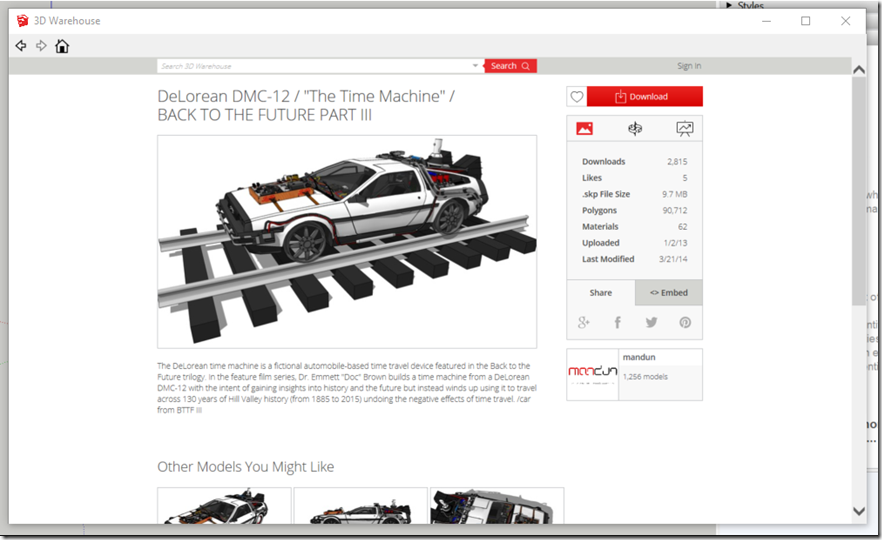This screenshot has height=540, width=882.
Task: Like the model with the heart icon
Action: [x=576, y=97]
